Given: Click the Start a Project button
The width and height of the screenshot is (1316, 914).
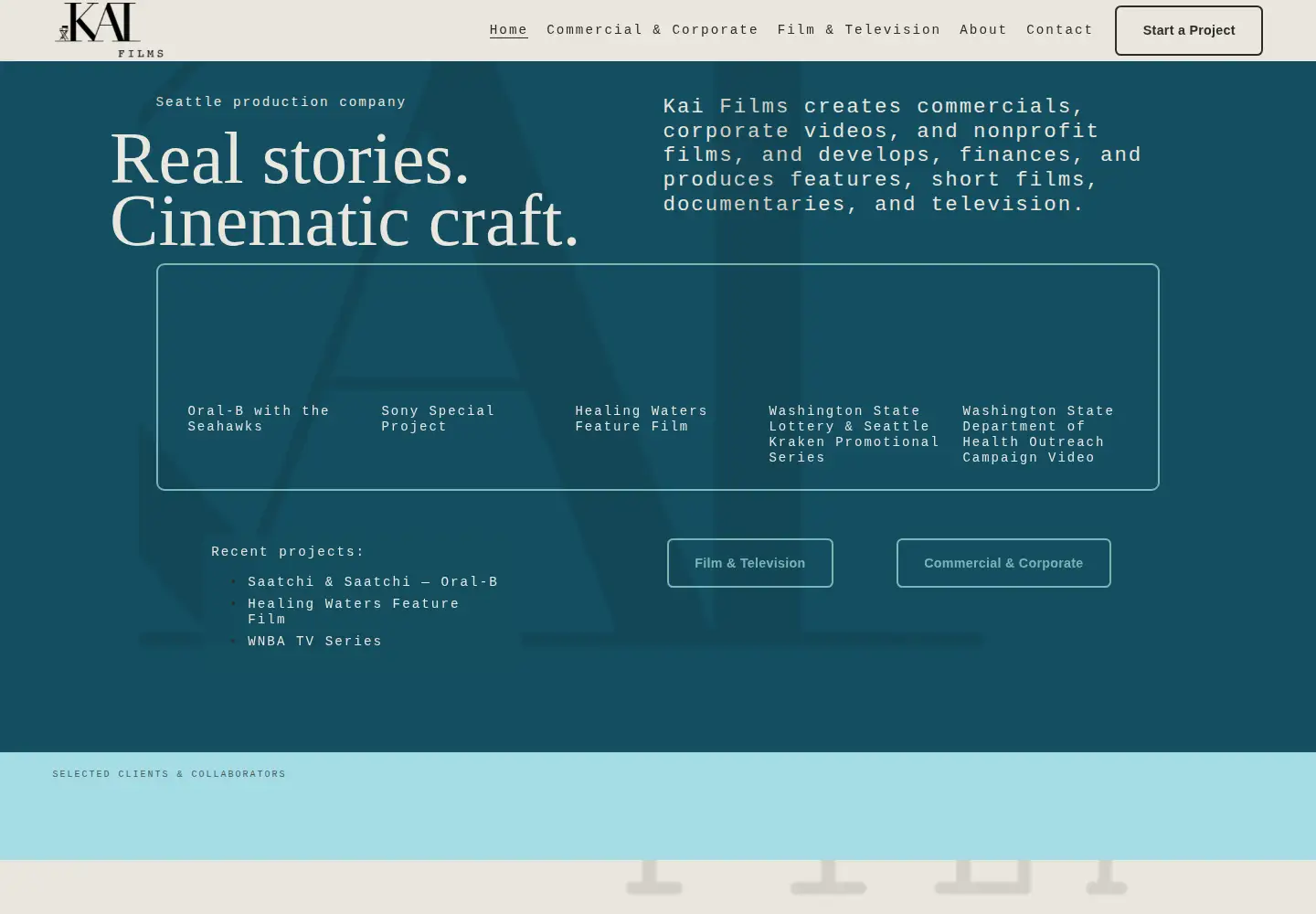Looking at the screenshot, I should [x=1189, y=30].
